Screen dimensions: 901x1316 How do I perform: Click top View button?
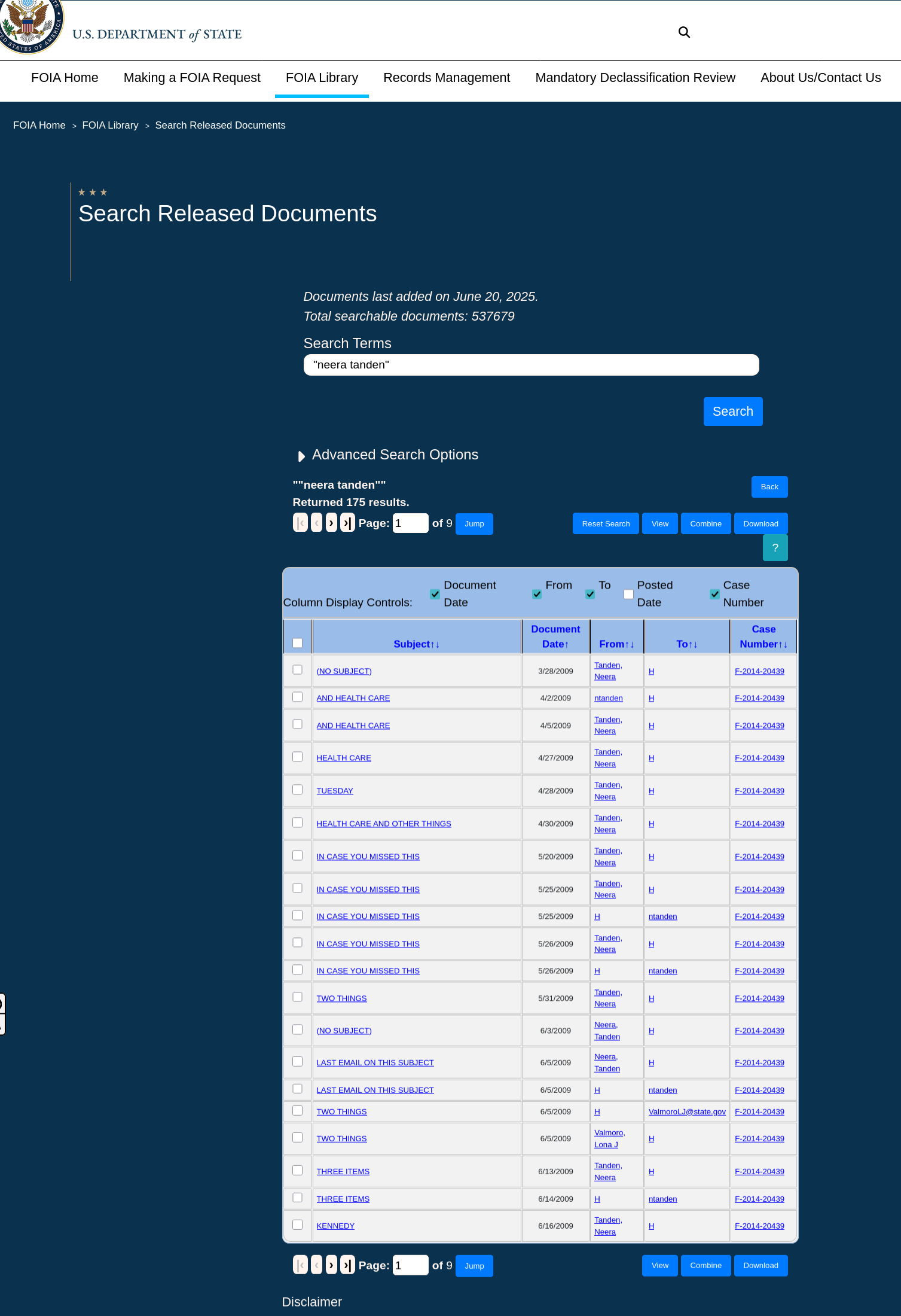pyautogui.click(x=660, y=523)
